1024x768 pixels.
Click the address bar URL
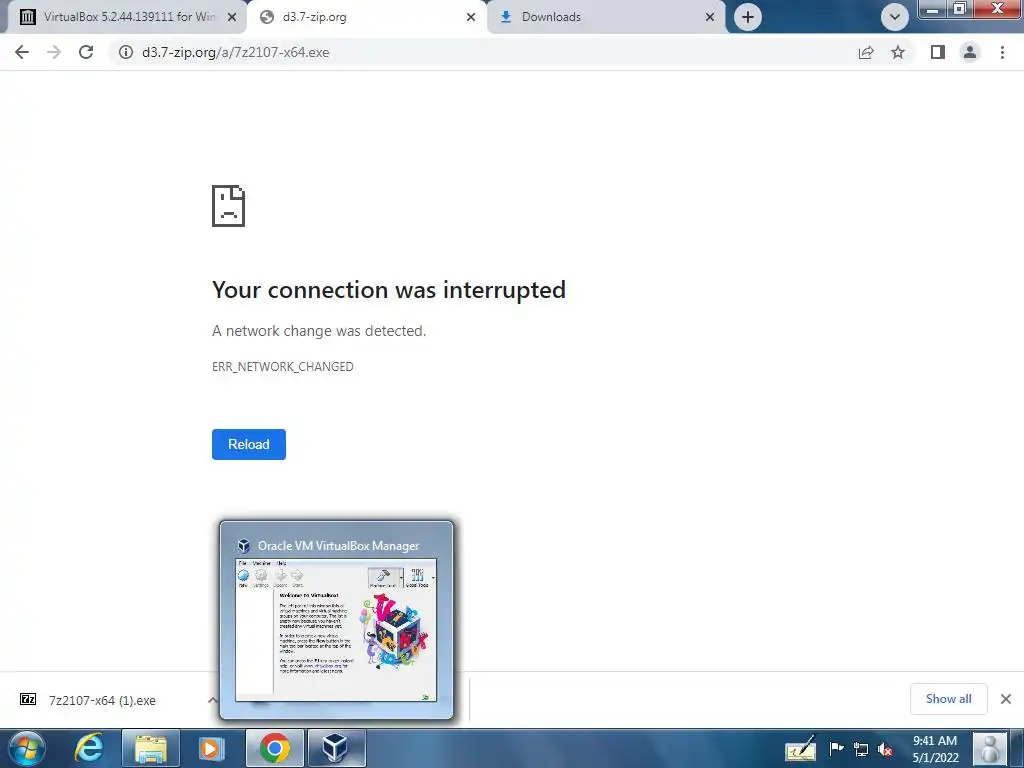pos(236,52)
